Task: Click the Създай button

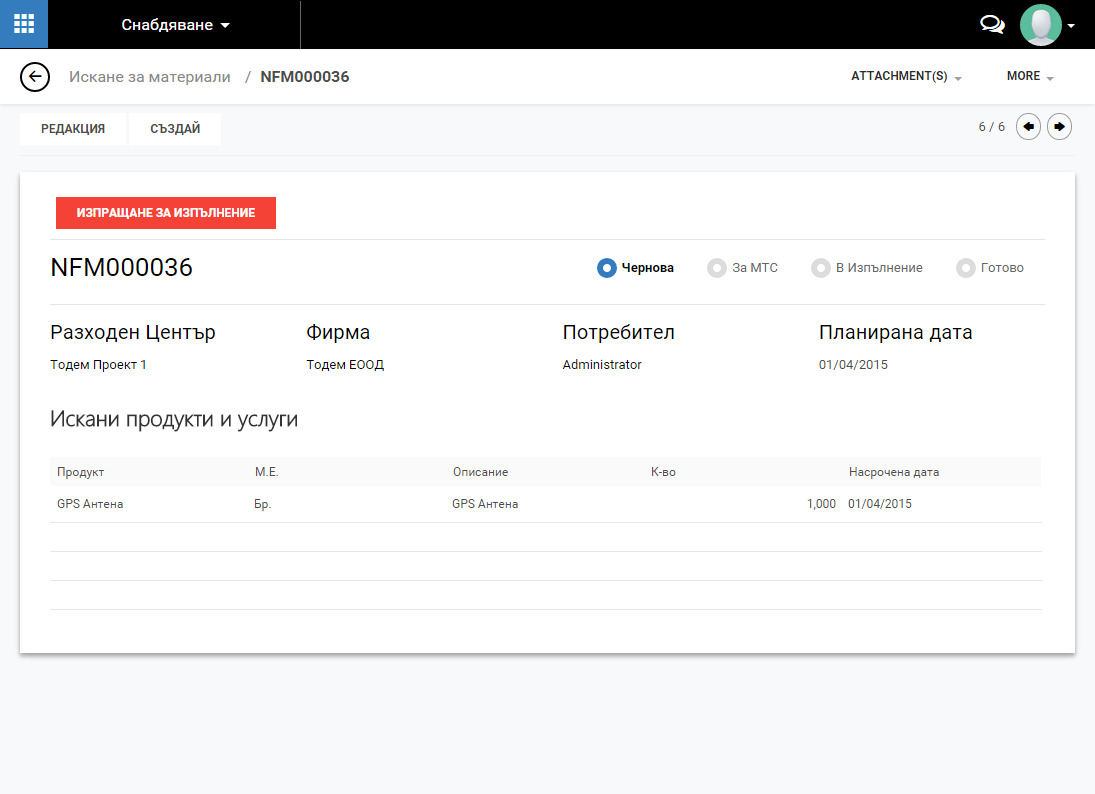Action: [x=175, y=129]
